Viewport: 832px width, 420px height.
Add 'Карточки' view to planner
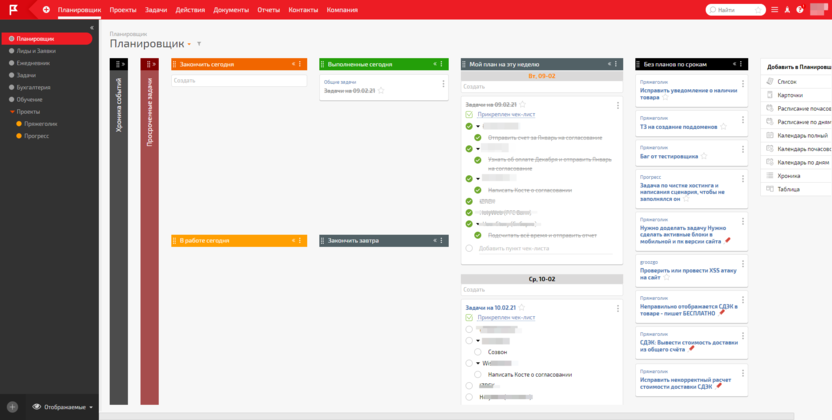(789, 95)
